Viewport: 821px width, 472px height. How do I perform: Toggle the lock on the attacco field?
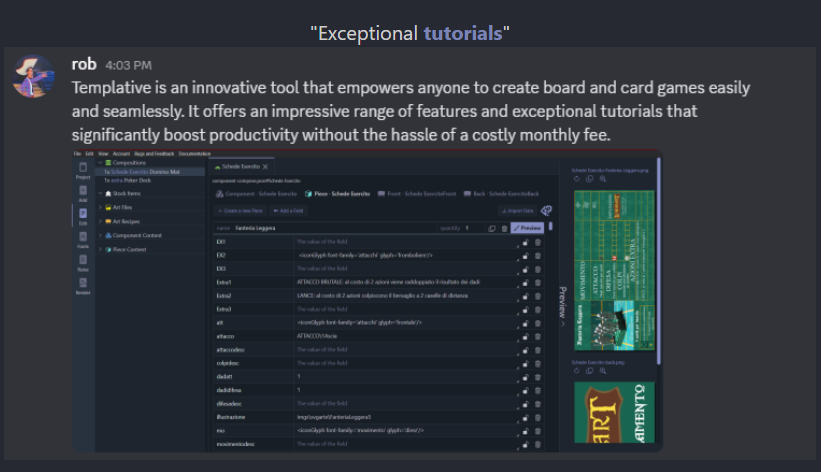pos(525,336)
